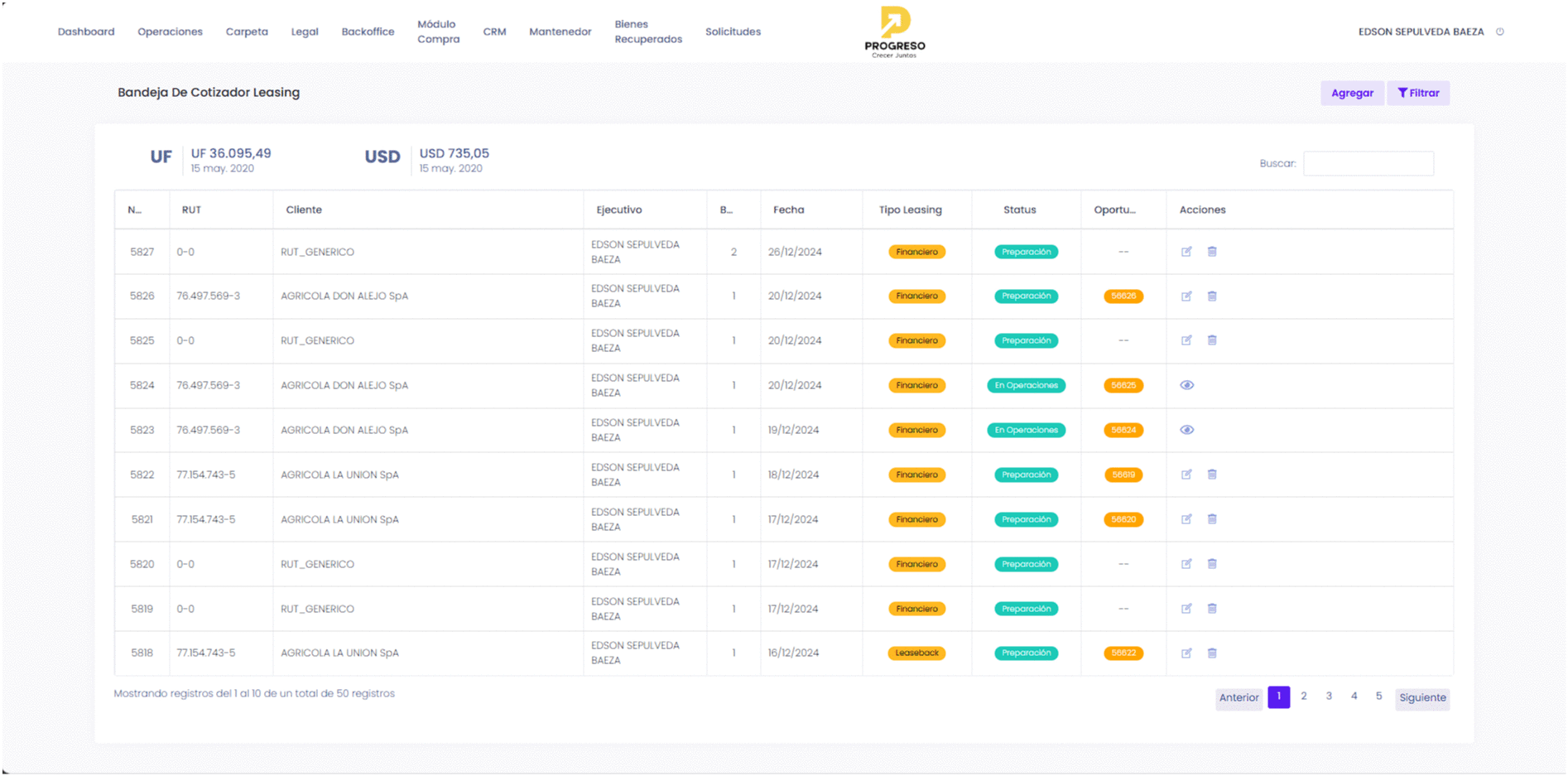The width and height of the screenshot is (1568, 776).
Task: View quotation 5823 with eye icon
Action: (1187, 430)
